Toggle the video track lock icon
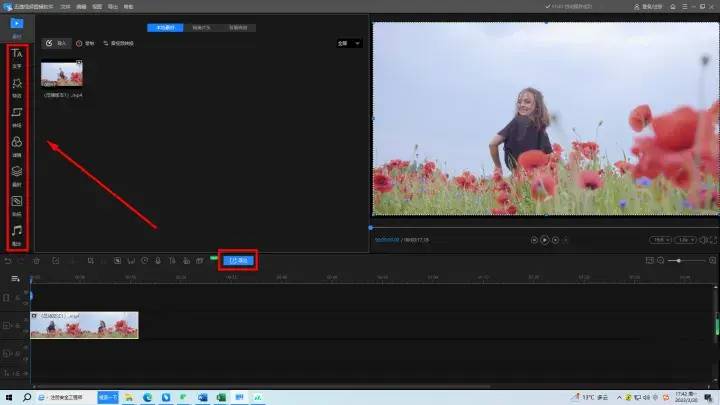 [x=7, y=324]
